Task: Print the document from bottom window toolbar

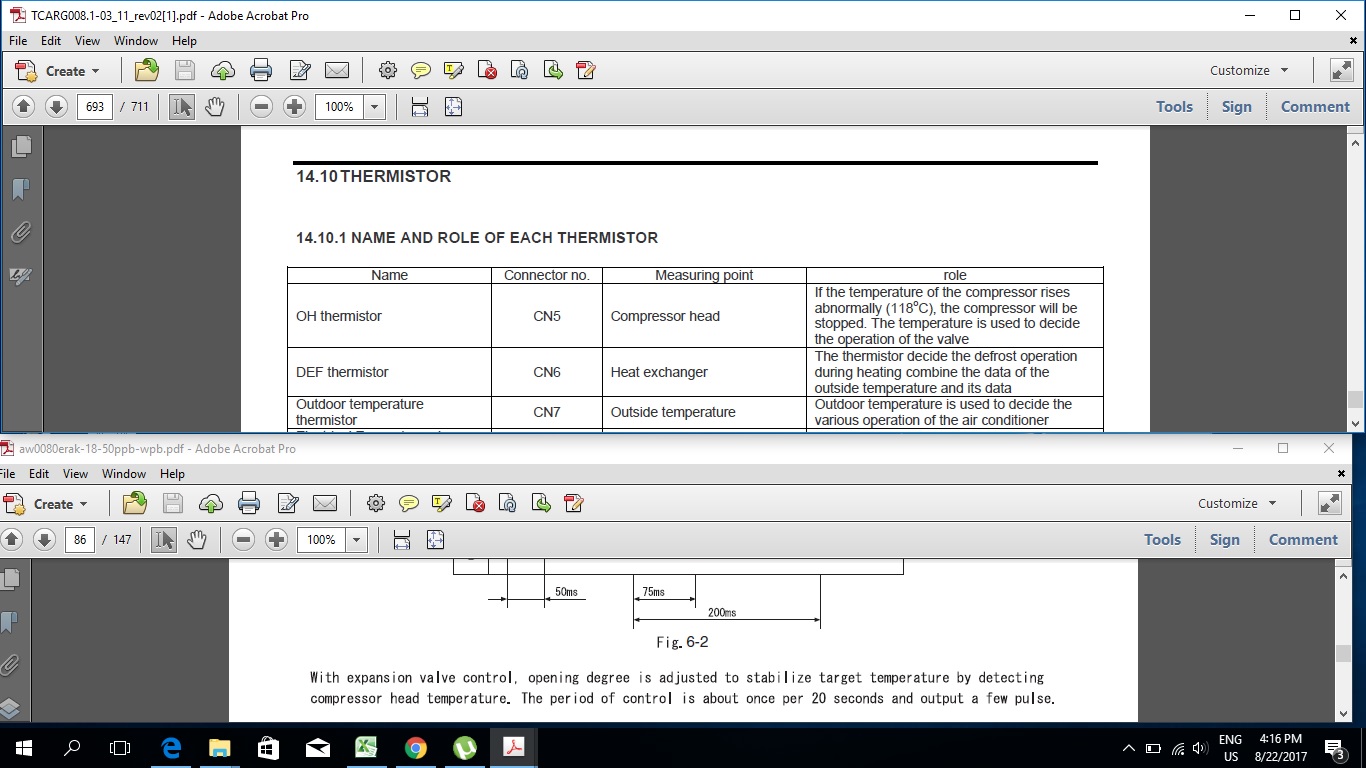Action: pyautogui.click(x=249, y=503)
